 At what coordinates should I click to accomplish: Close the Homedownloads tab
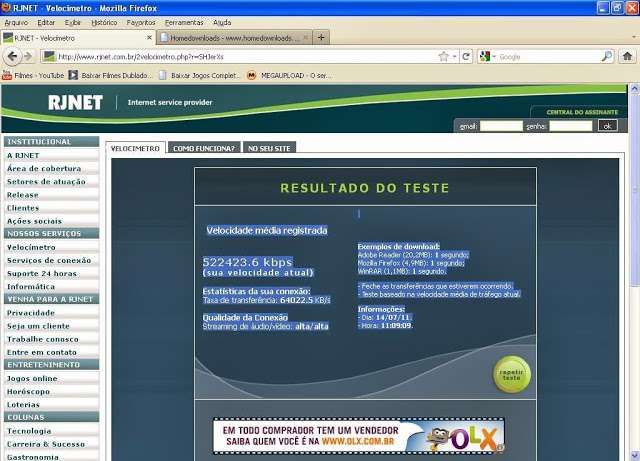(305, 38)
